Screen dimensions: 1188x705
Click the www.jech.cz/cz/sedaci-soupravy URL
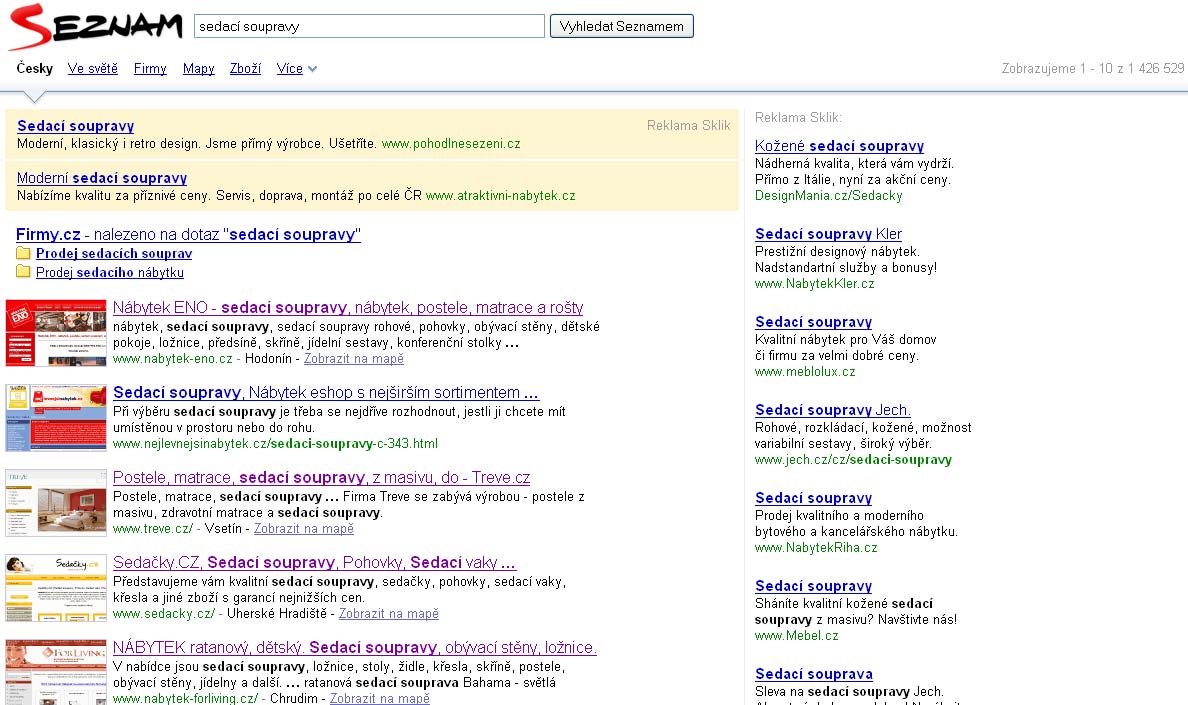click(853, 459)
